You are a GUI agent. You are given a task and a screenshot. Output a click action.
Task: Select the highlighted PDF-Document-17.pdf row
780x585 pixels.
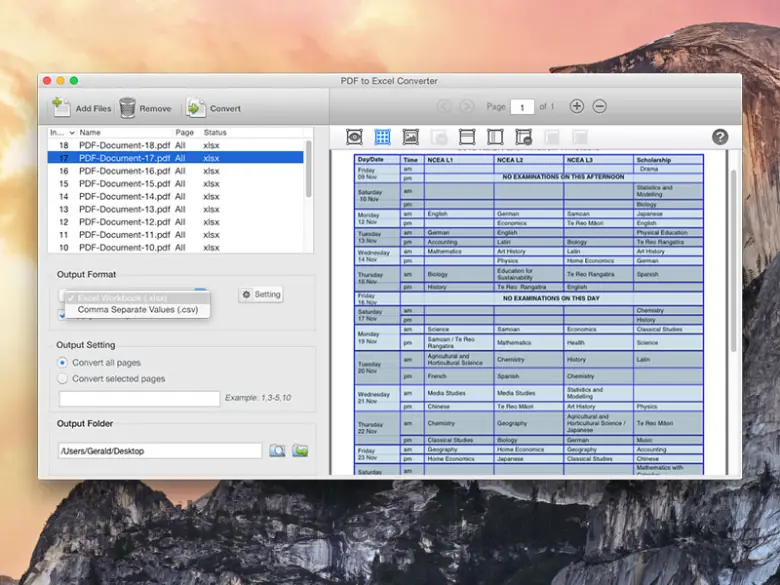click(x=176, y=158)
